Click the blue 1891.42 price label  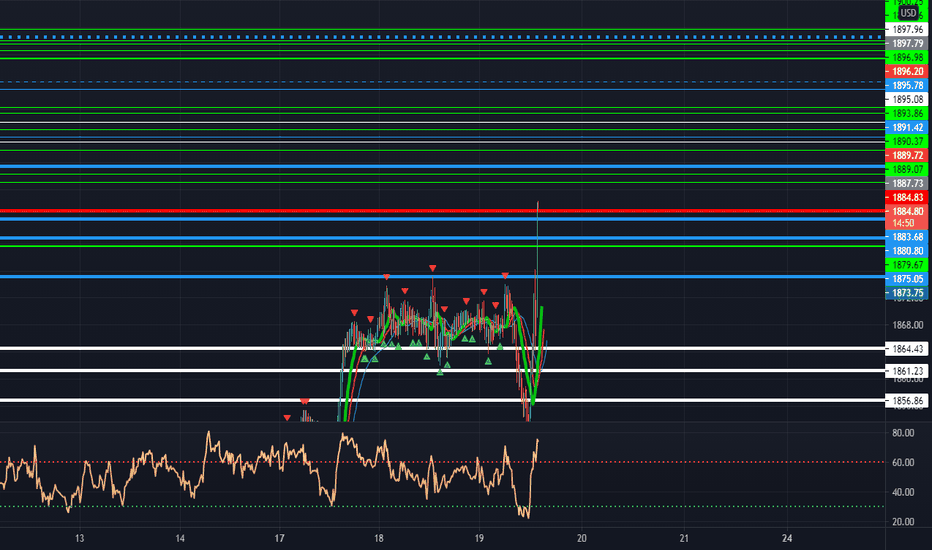coord(906,127)
